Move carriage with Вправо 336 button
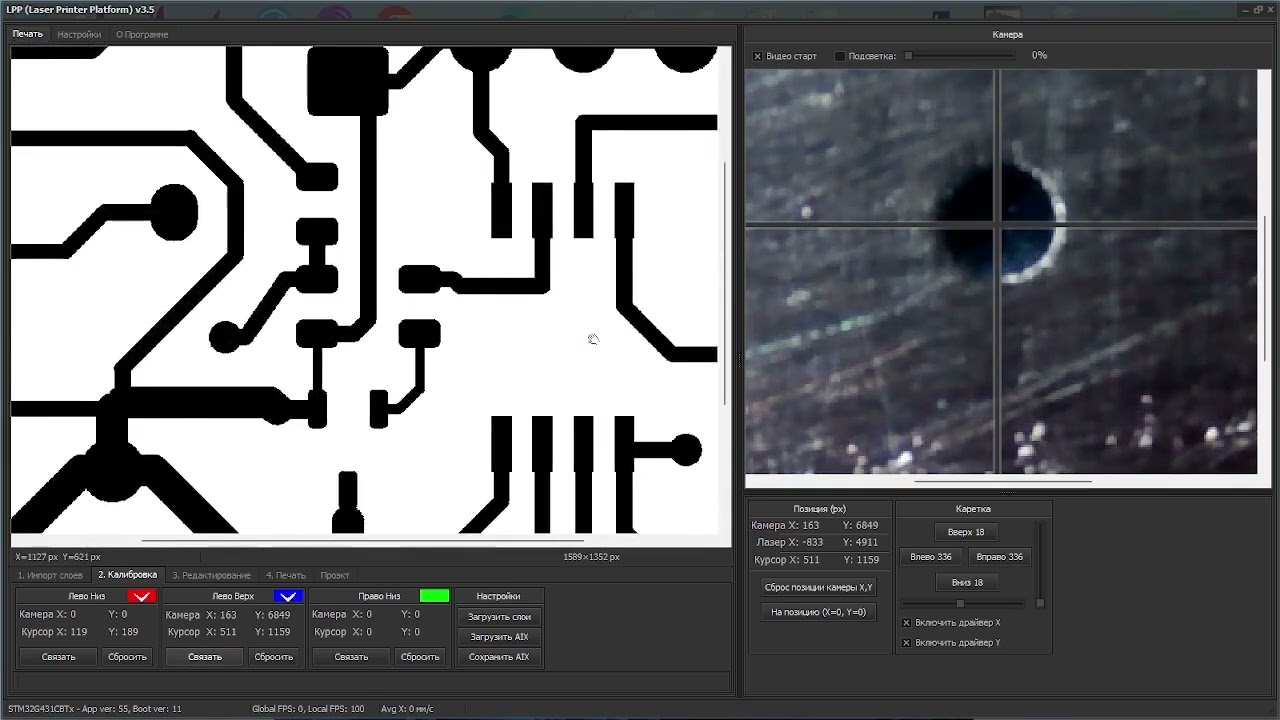The width and height of the screenshot is (1280, 720). (1000, 557)
